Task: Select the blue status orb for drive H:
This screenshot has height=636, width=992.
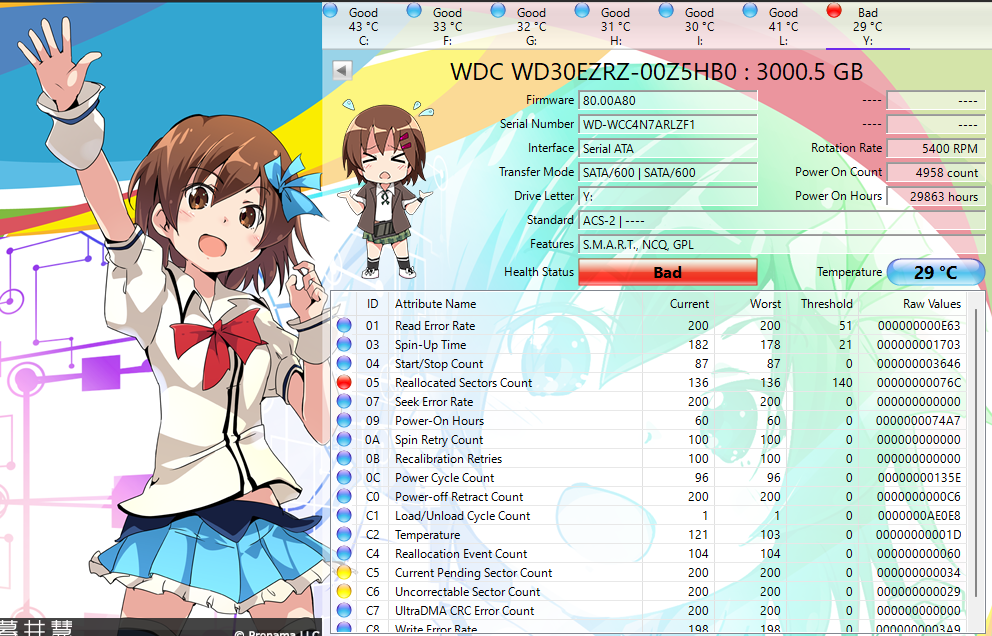Action: pyautogui.click(x=582, y=10)
